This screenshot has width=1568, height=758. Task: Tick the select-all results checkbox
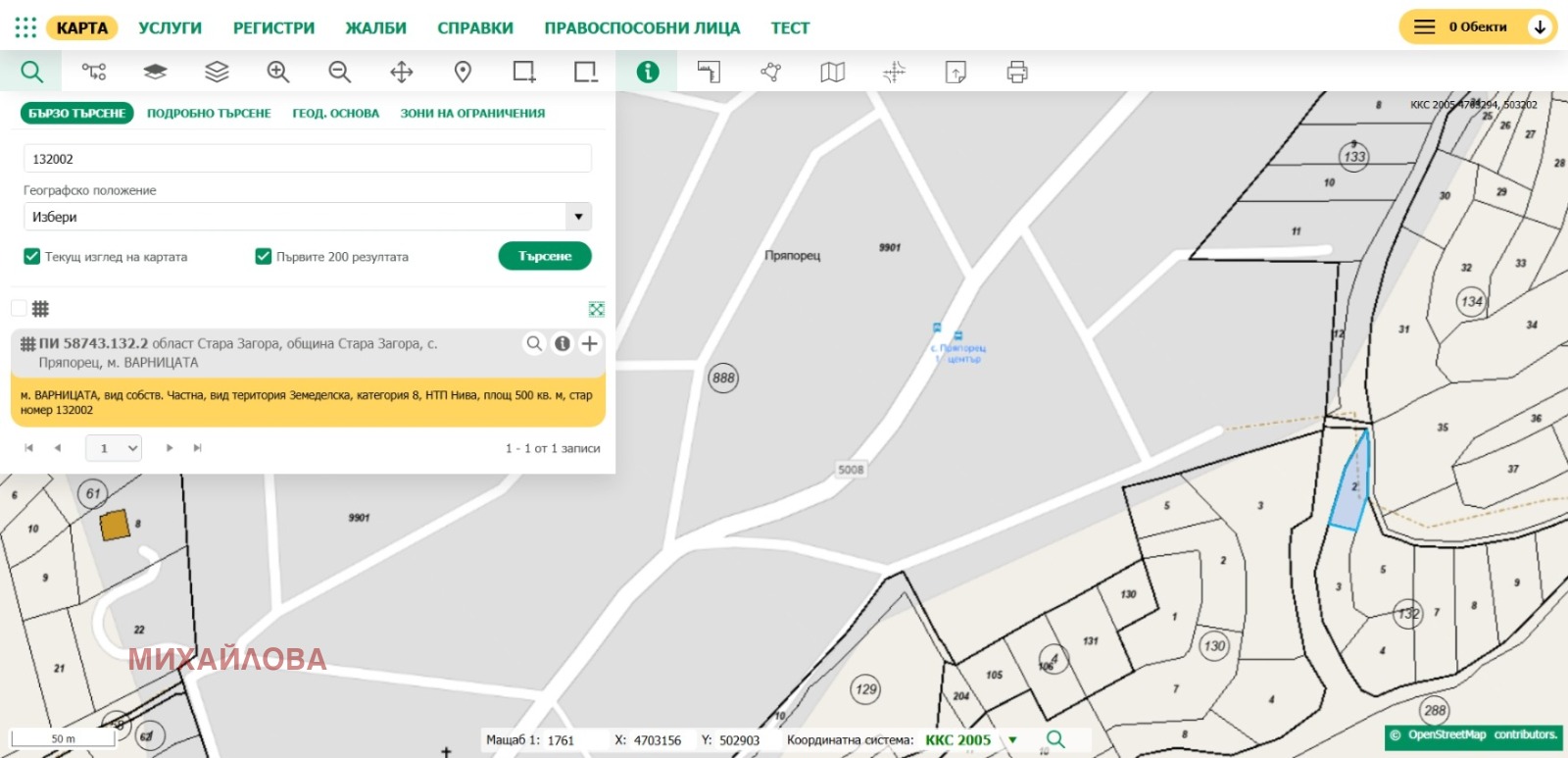(19, 308)
